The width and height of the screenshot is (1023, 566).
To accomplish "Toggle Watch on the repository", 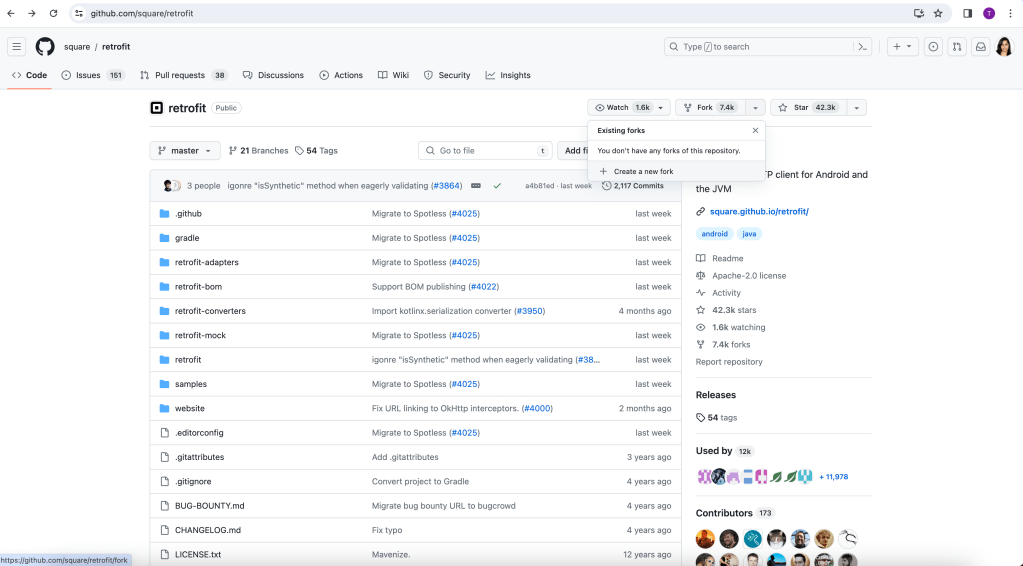I will (622, 107).
